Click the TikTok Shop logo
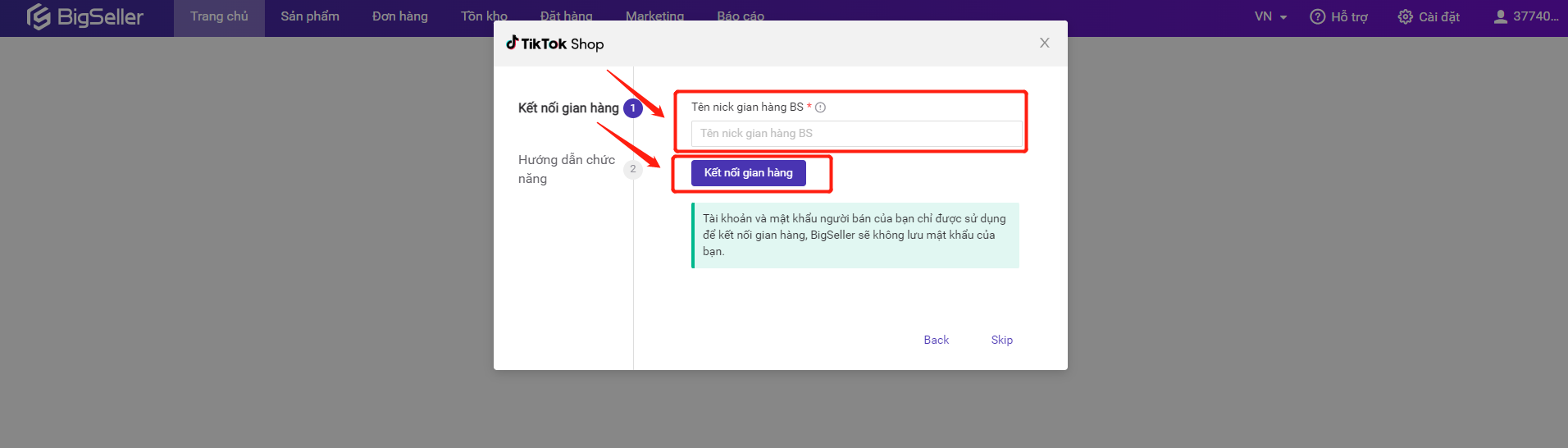The image size is (1568, 448). [555, 43]
